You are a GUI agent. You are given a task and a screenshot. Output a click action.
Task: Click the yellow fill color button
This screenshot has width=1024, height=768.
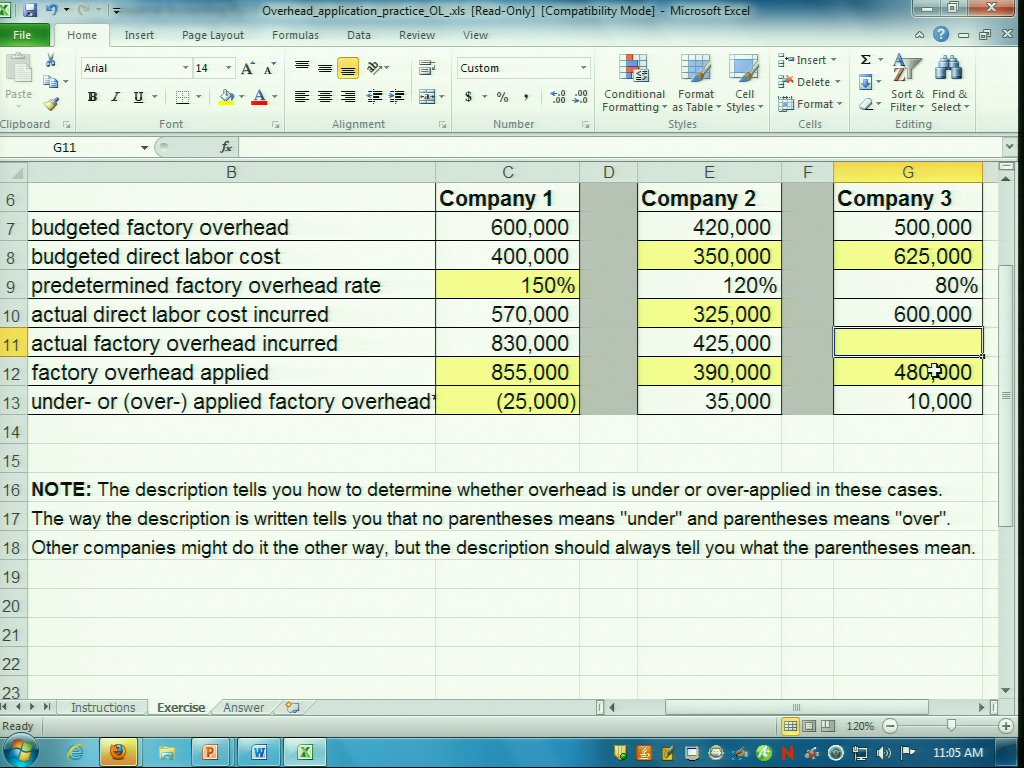tap(227, 97)
